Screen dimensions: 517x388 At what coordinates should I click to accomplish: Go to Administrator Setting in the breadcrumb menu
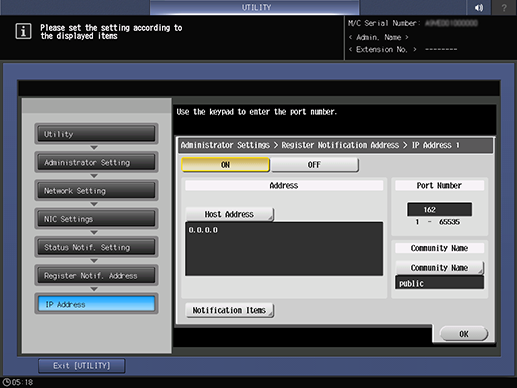pos(96,162)
